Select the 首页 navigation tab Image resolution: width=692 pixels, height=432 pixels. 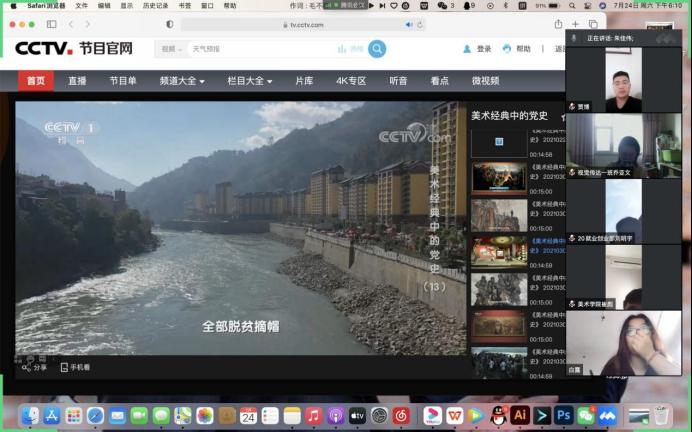(x=36, y=81)
